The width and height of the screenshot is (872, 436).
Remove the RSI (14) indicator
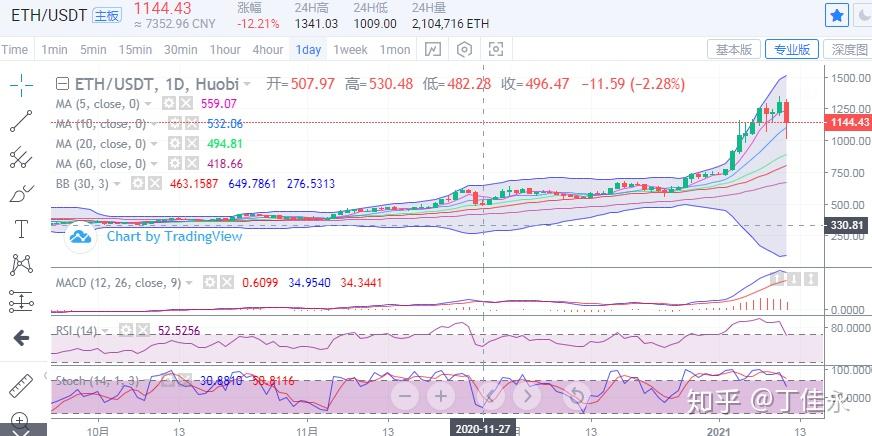click(x=144, y=331)
